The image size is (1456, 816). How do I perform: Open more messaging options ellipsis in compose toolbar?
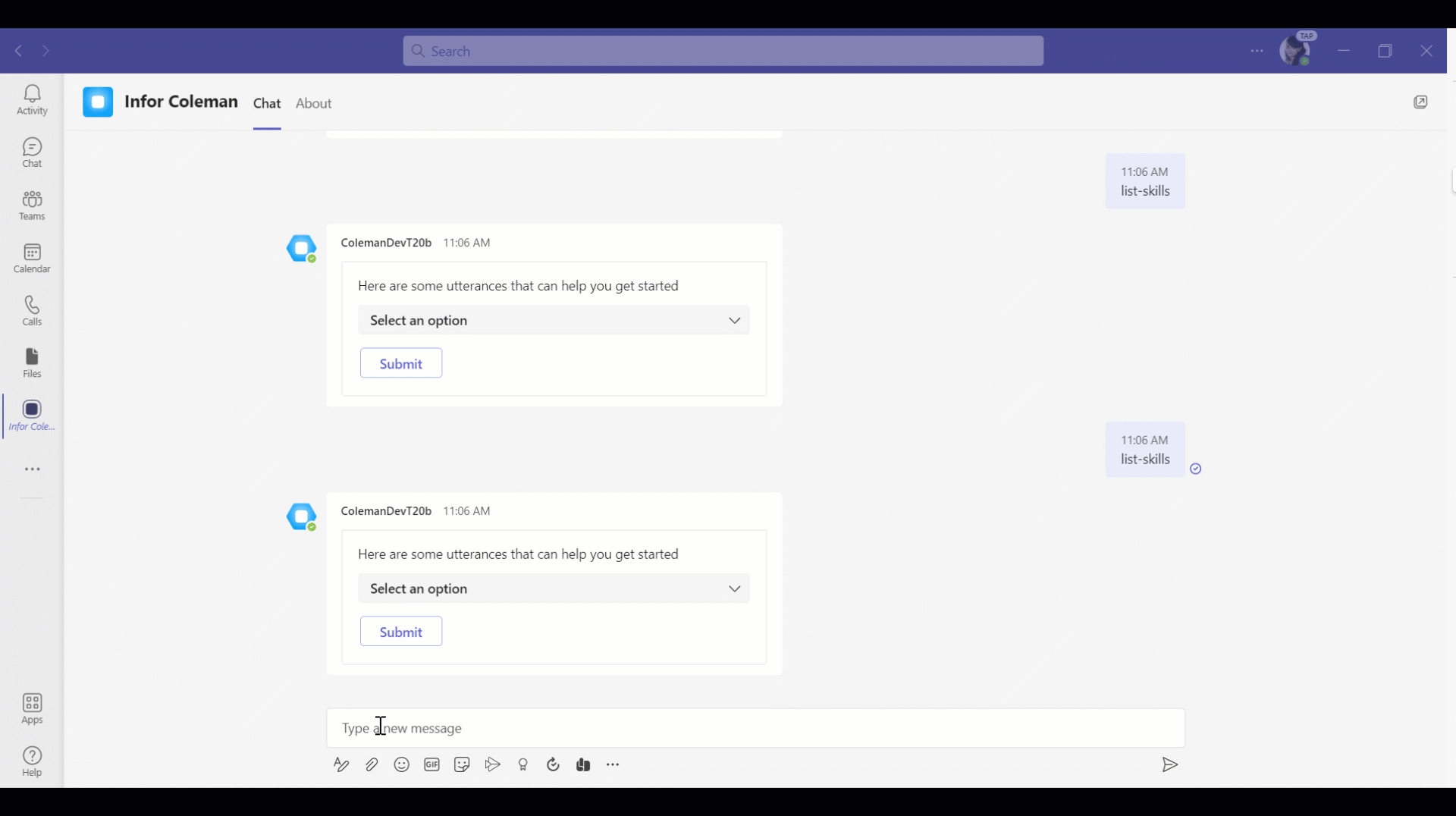point(613,764)
